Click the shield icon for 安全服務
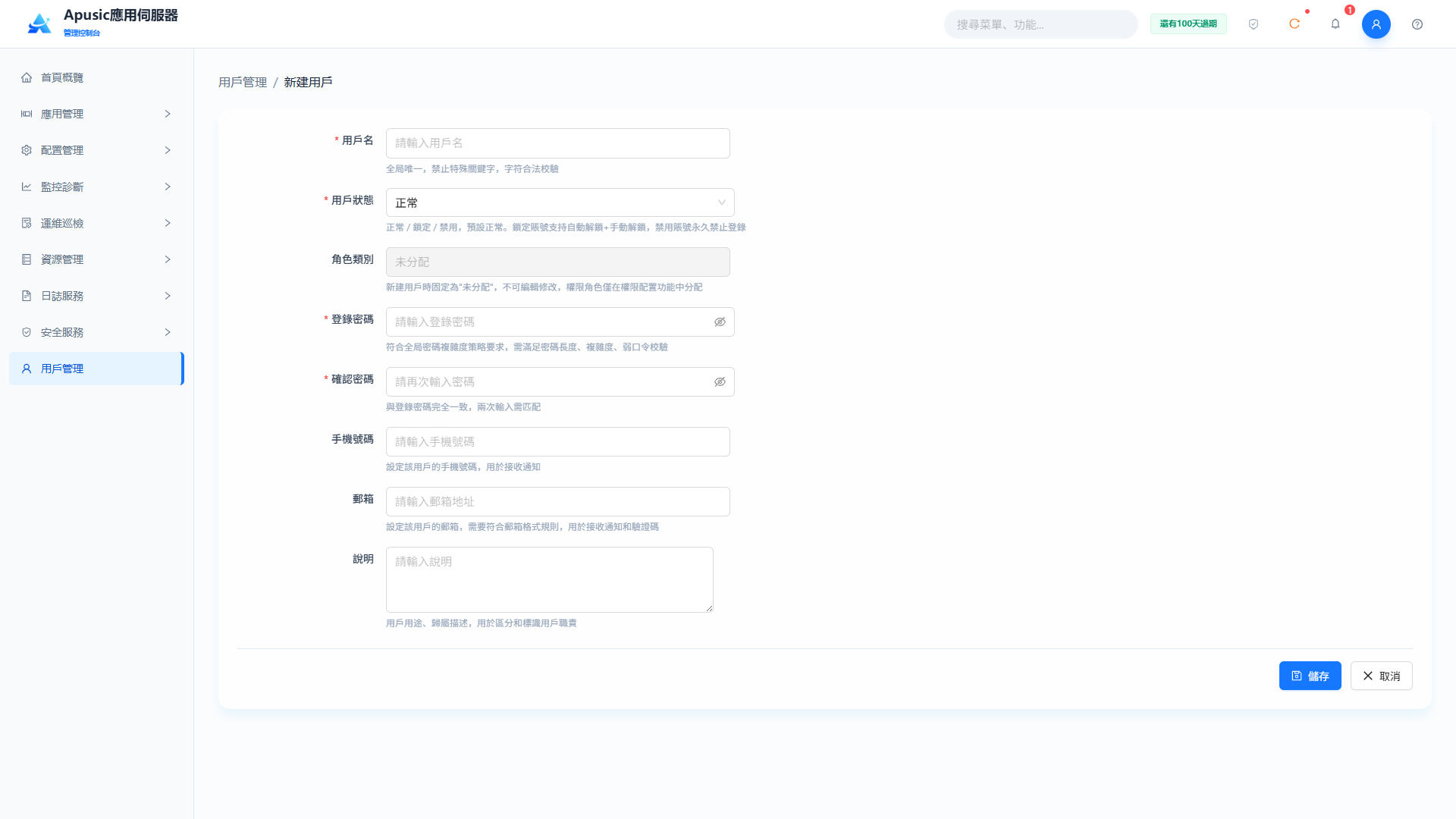The width and height of the screenshot is (1456, 819). 27,332
